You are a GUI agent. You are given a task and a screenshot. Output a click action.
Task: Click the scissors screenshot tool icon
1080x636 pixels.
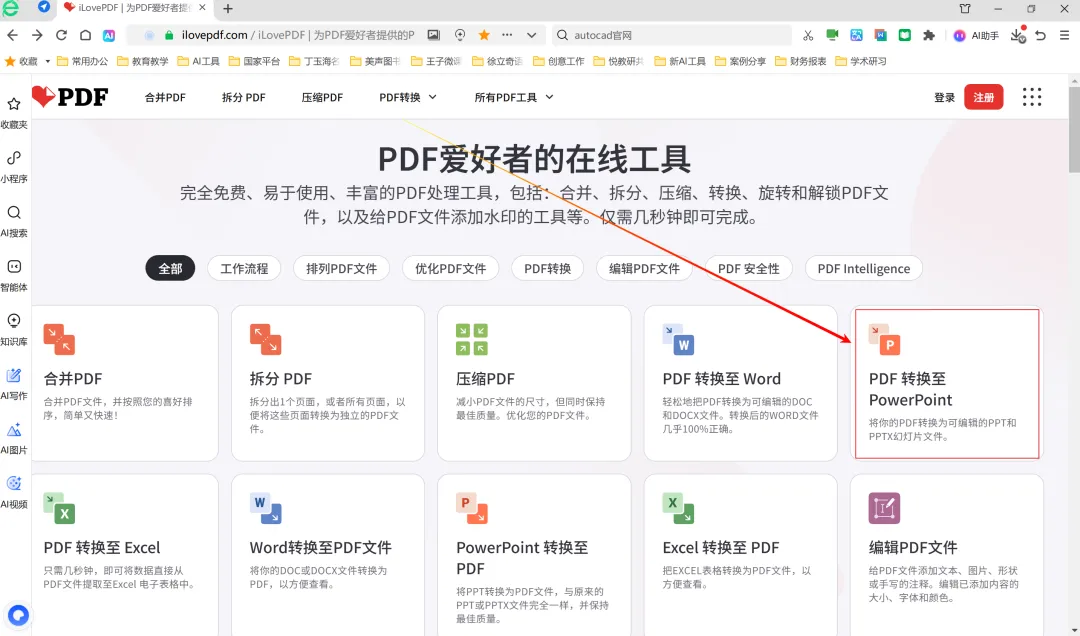click(808, 35)
